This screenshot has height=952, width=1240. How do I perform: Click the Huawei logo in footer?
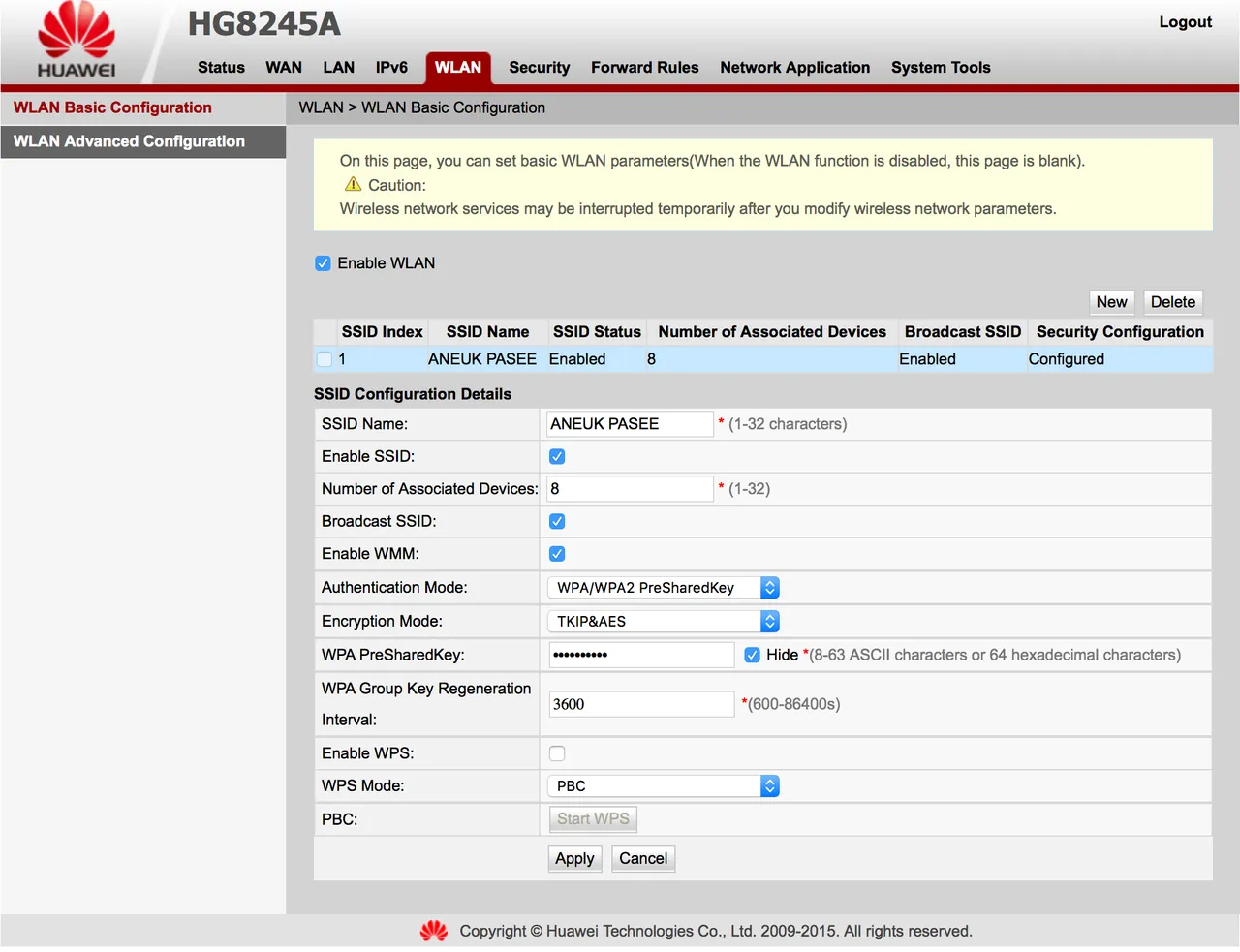tap(434, 931)
